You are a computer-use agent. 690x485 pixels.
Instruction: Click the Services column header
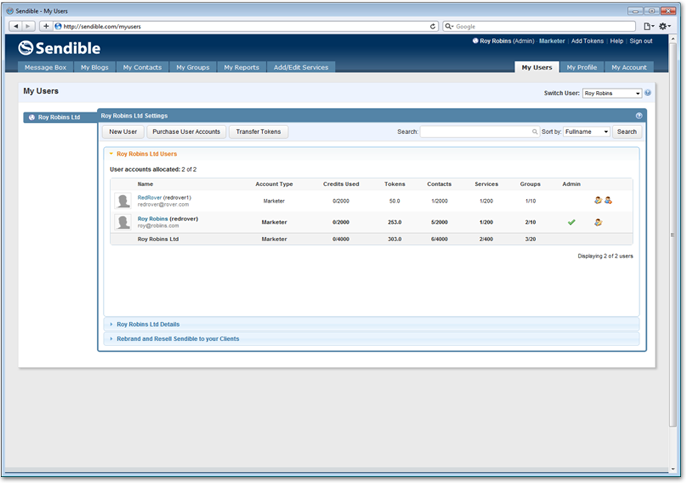(486, 184)
